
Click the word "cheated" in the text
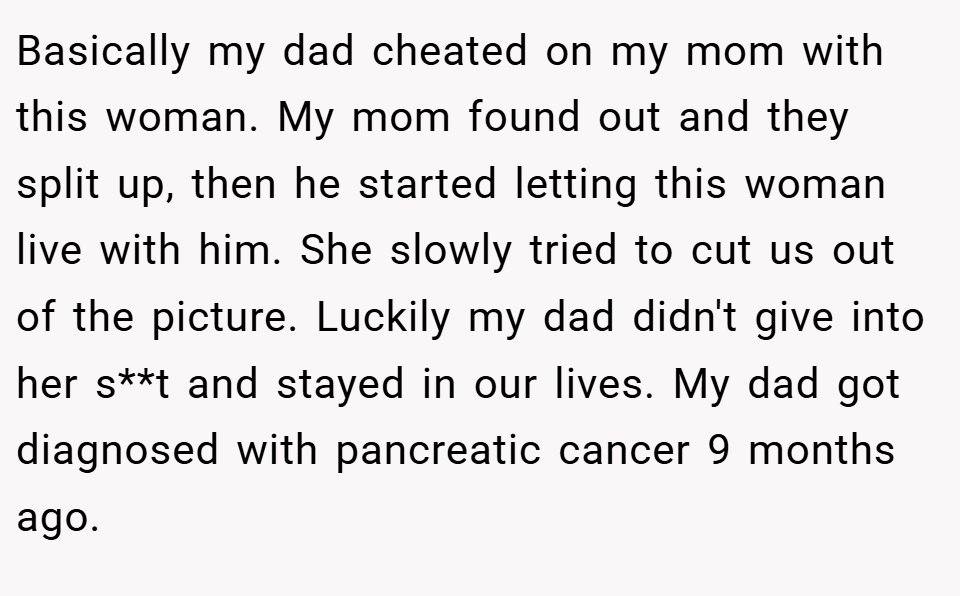[449, 50]
